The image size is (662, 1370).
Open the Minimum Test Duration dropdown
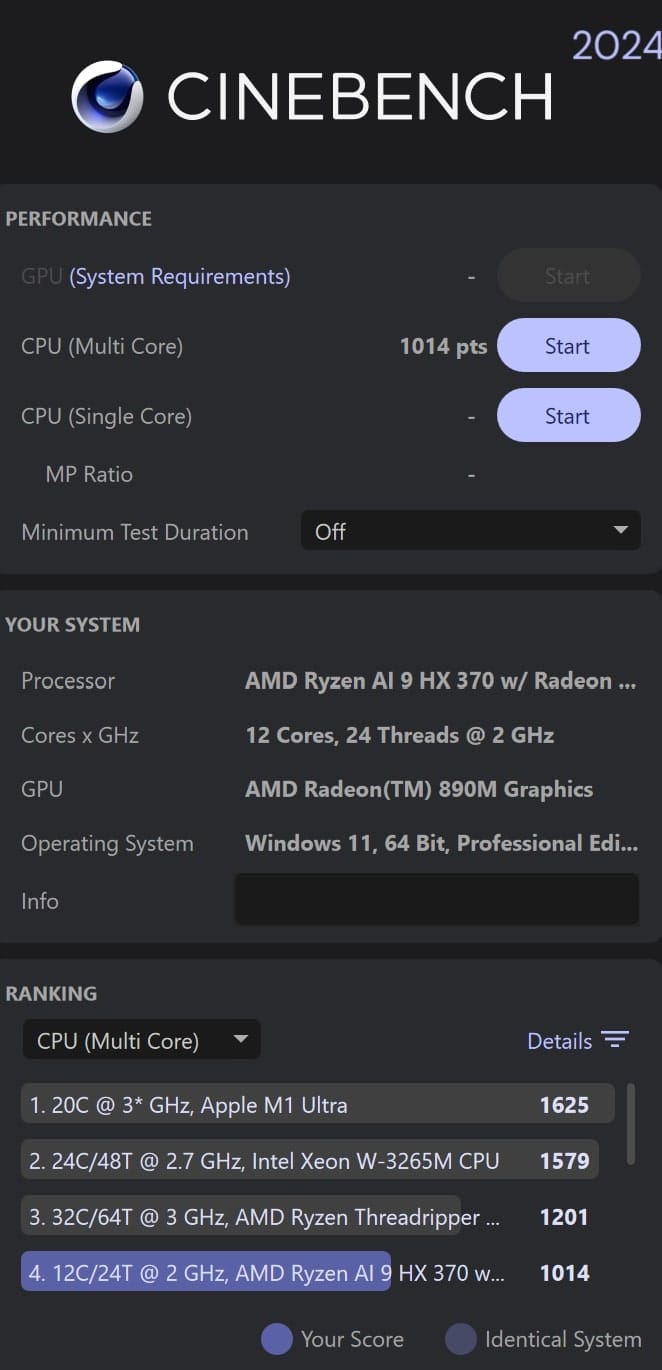[470, 532]
